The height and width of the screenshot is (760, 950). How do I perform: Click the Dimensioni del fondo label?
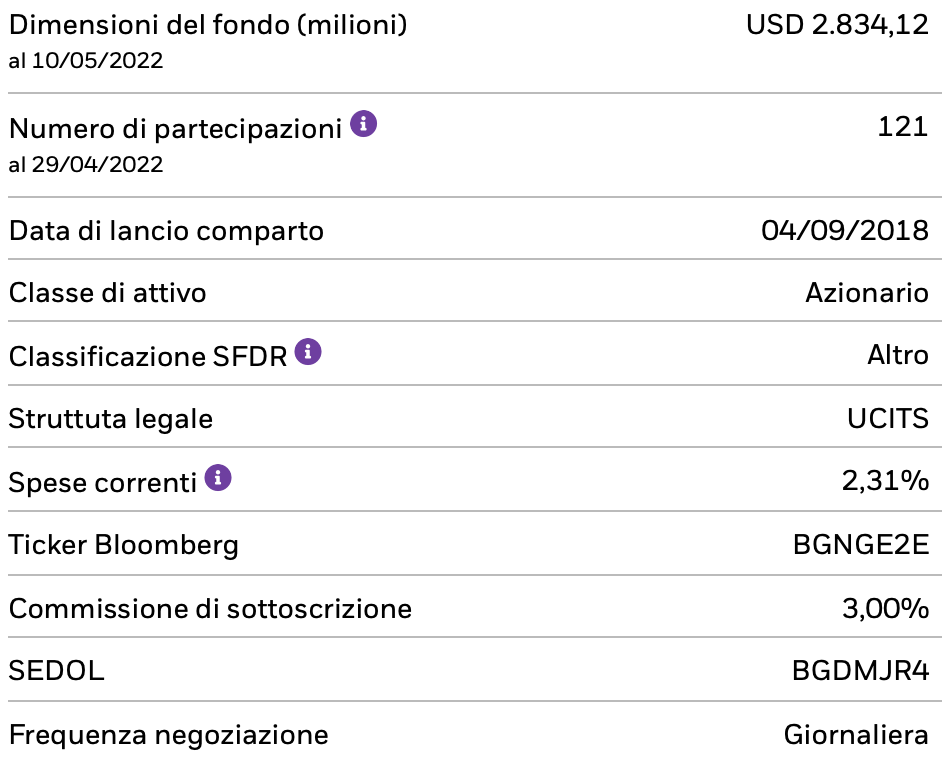click(208, 25)
